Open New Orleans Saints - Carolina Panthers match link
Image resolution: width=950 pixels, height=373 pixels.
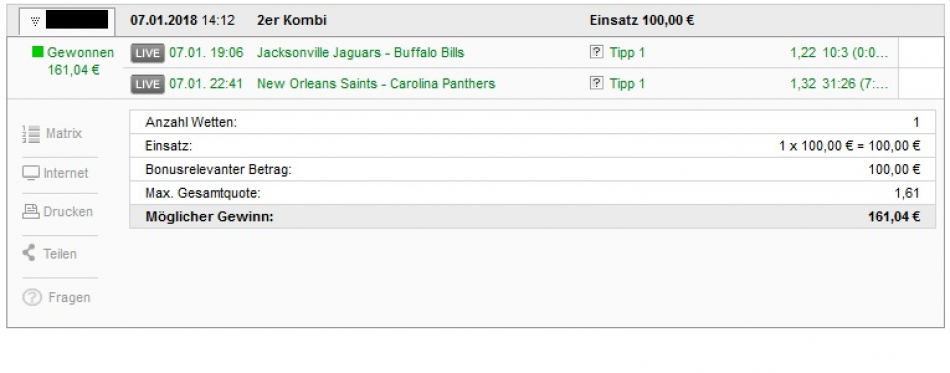376,84
